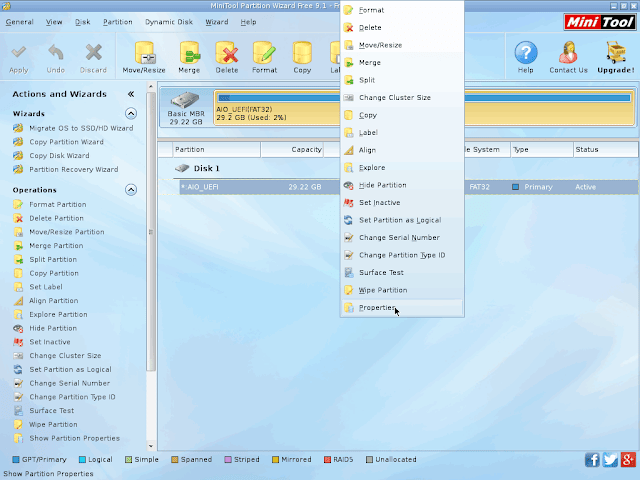Choose Split in the context menu
Image resolution: width=640 pixels, height=480 pixels.
click(x=402, y=80)
